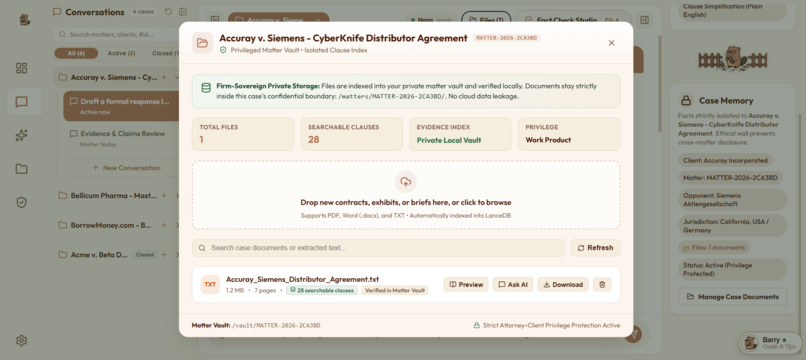
Task: Click the search case documents field
Action: point(378,248)
